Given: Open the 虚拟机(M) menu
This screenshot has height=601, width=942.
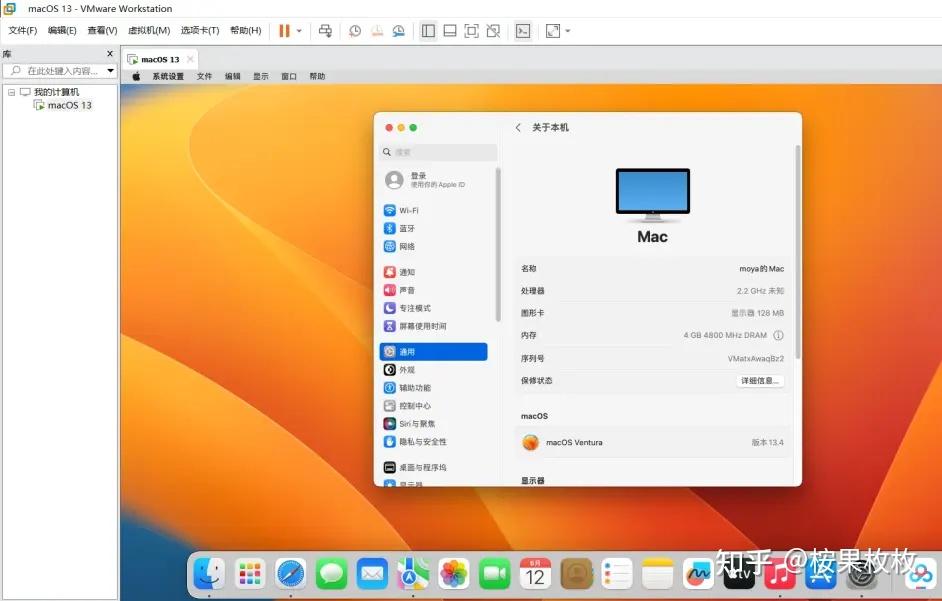Looking at the screenshot, I should pos(149,30).
